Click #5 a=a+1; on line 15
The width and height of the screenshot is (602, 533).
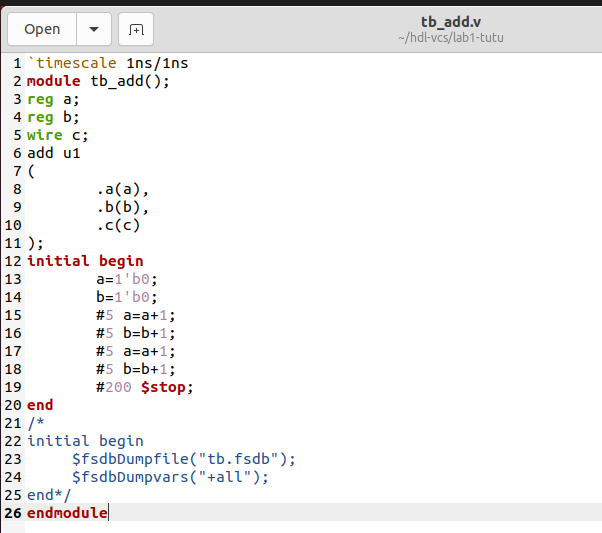136,315
